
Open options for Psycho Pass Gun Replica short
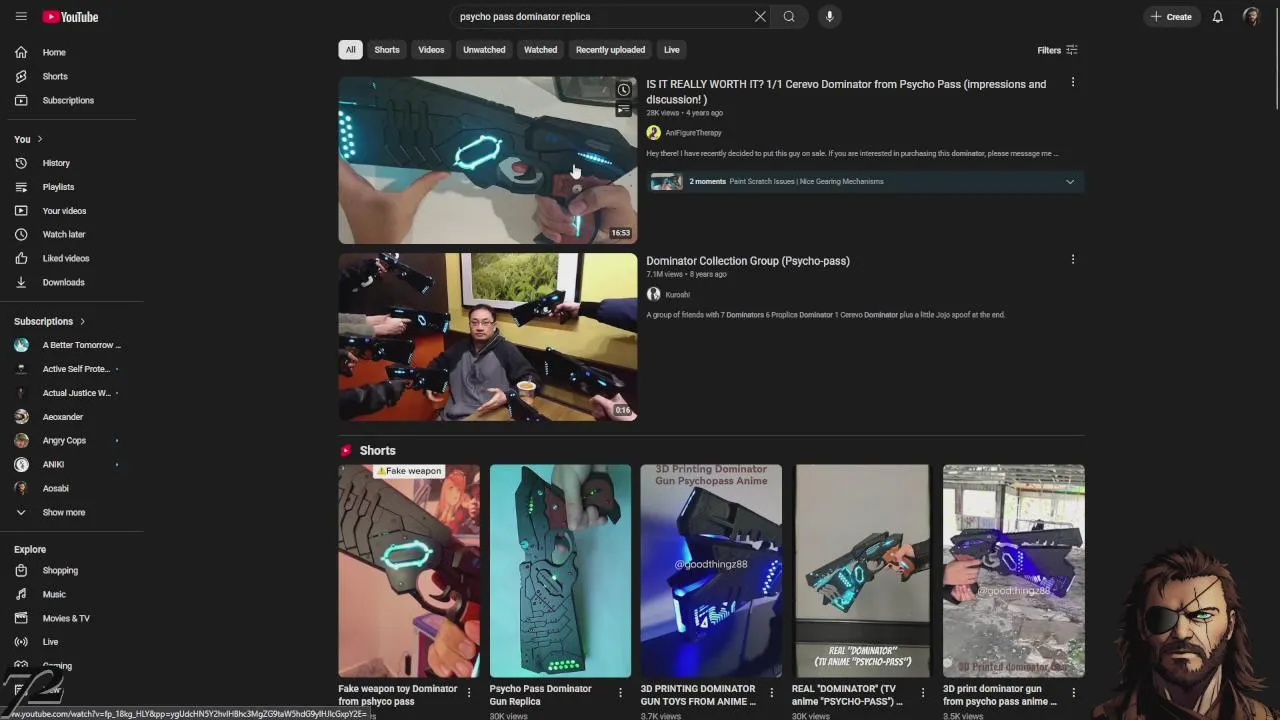620,692
